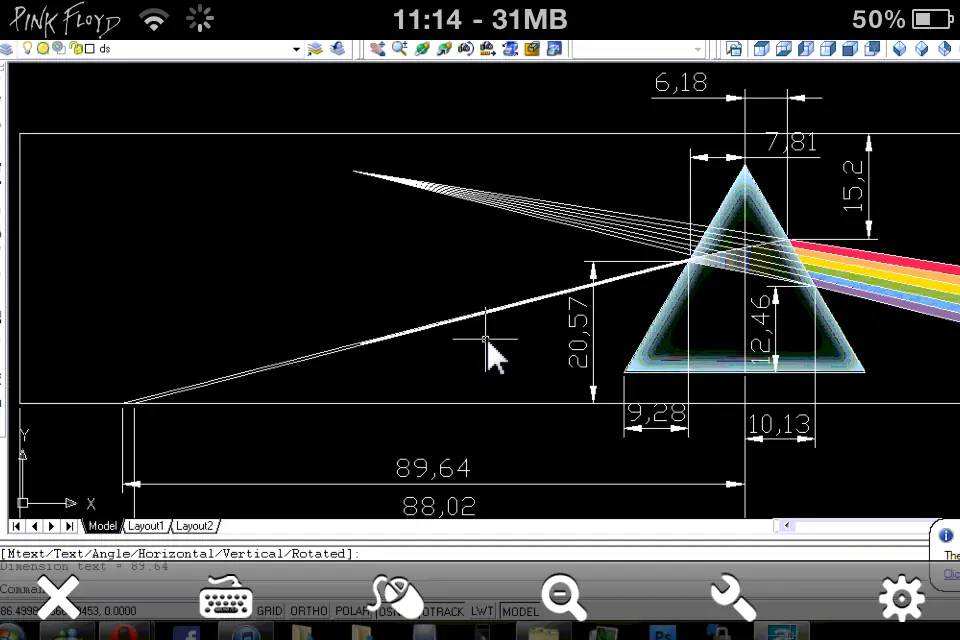This screenshot has width=960, height=640.
Task: Open the Layer Properties Manager icon
Action: 6,49
